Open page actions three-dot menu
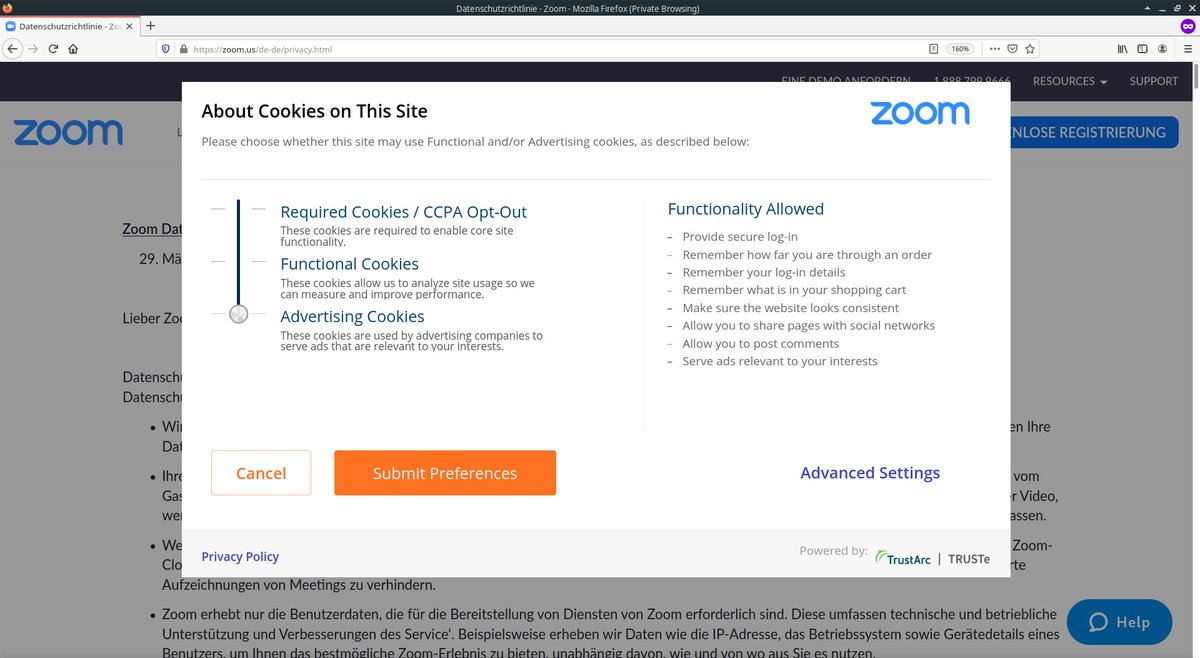The image size is (1200, 658). pos(993,48)
